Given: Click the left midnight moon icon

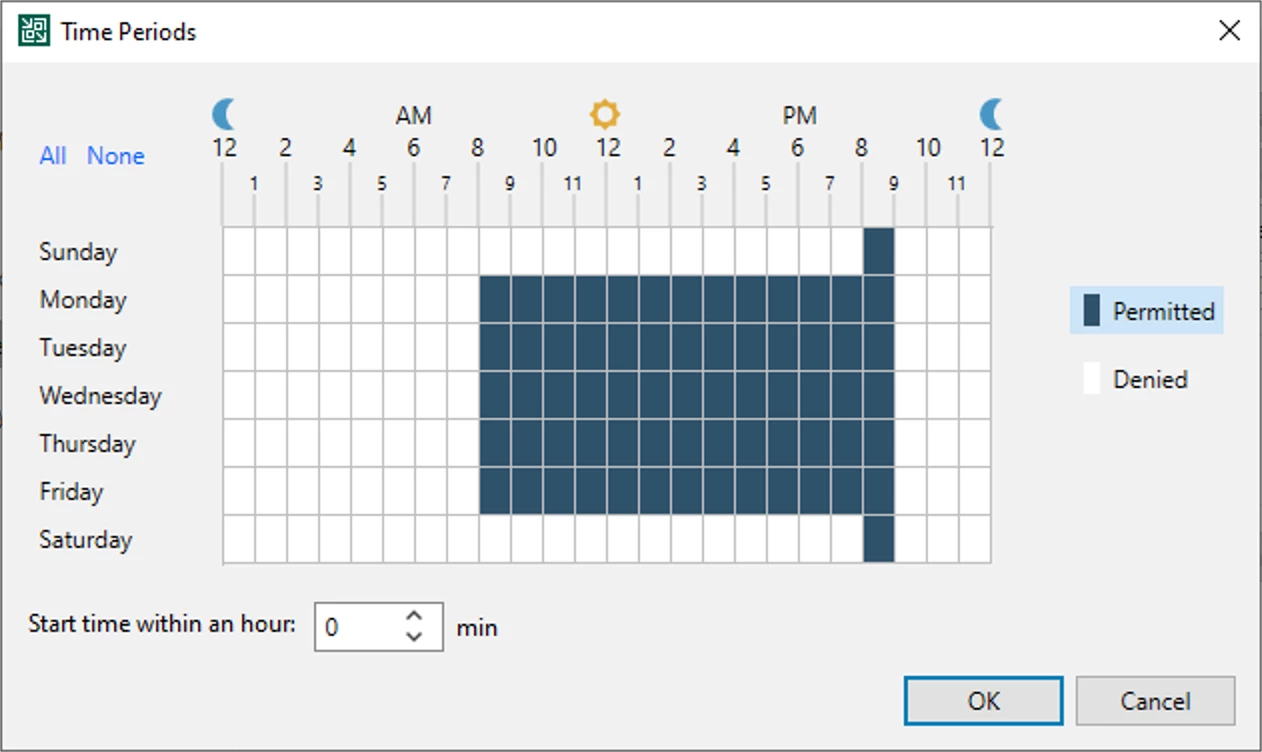Looking at the screenshot, I should point(224,114).
